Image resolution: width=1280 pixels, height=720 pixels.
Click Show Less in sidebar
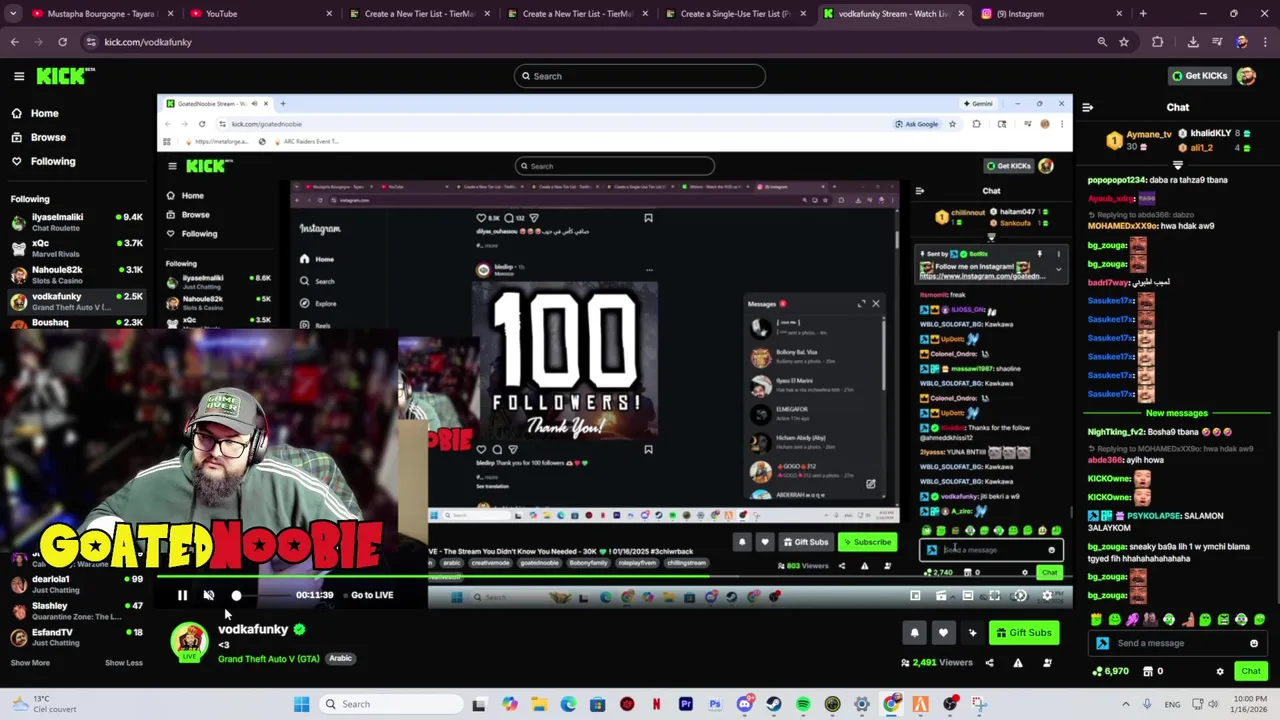coord(124,662)
